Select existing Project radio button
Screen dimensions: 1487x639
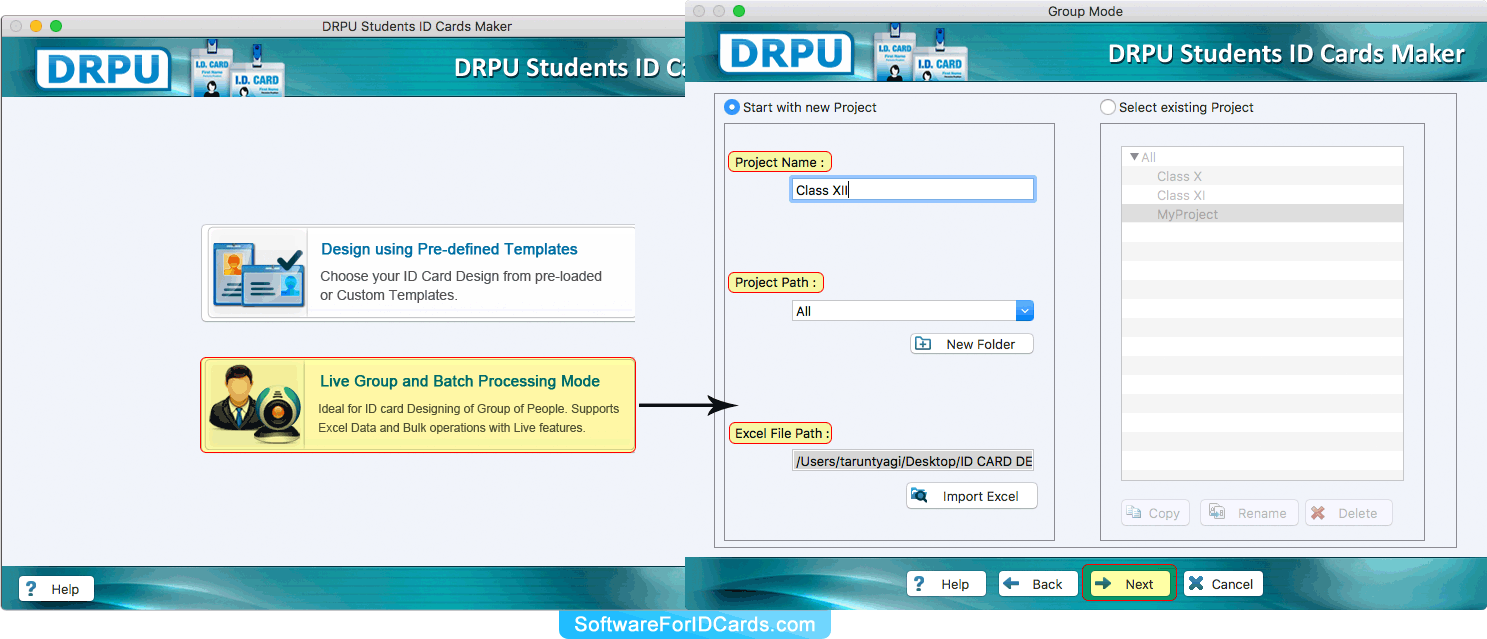[1107, 107]
